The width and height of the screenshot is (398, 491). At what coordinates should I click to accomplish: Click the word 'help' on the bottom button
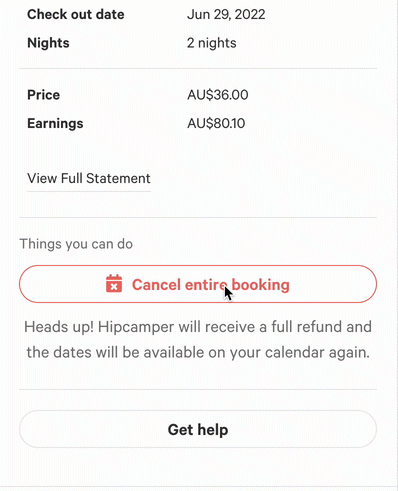coord(213,430)
